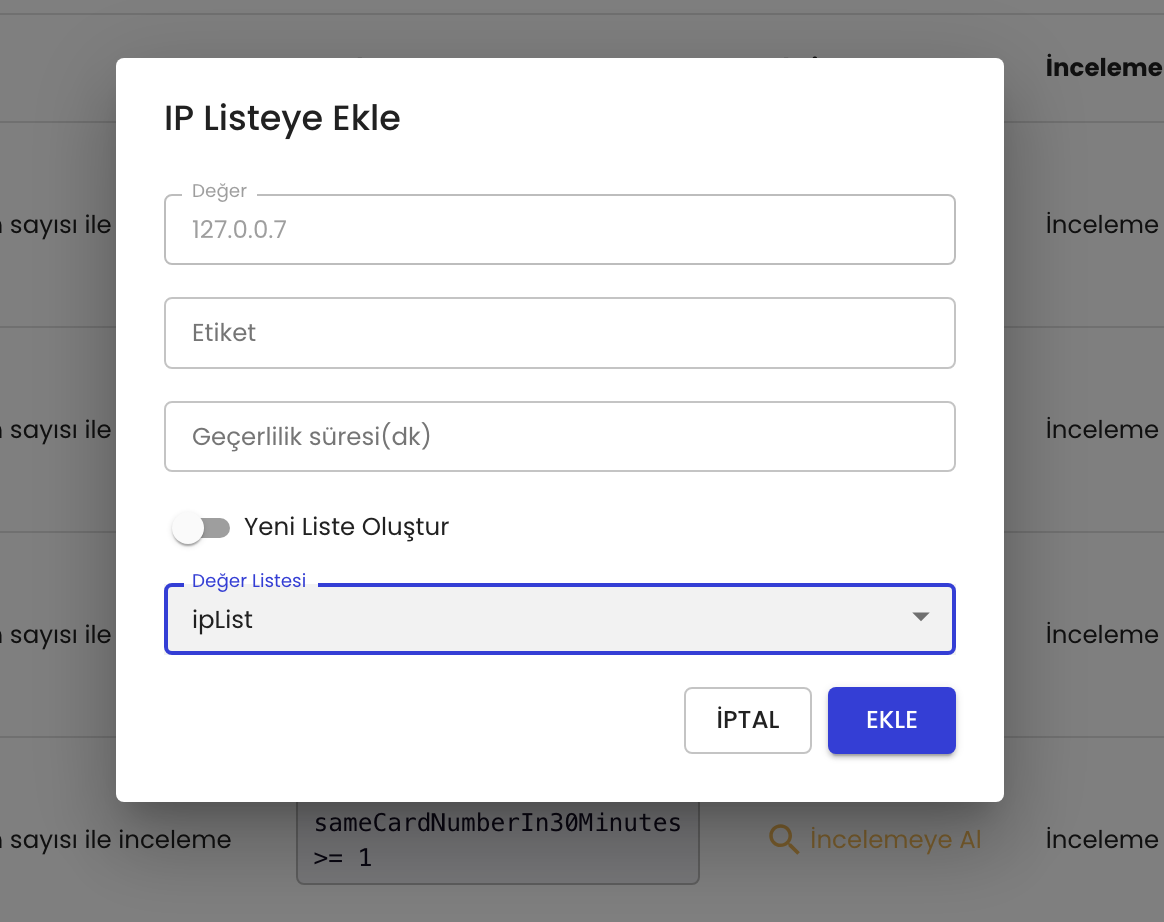The height and width of the screenshot is (922, 1164).
Task: Click the topmost İnceleme cell below the header
Action: 1101,225
